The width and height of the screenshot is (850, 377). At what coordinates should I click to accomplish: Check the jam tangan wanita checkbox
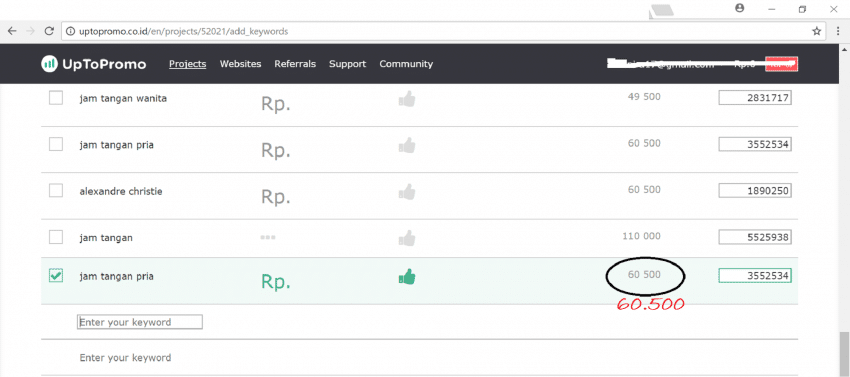56,98
